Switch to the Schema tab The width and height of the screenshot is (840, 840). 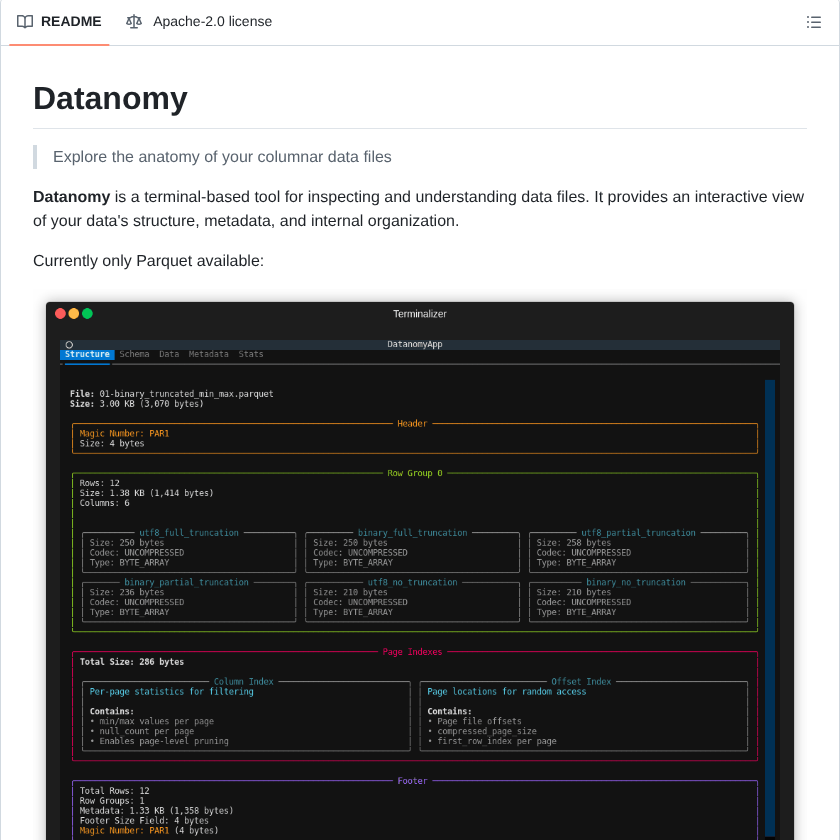click(x=135, y=353)
